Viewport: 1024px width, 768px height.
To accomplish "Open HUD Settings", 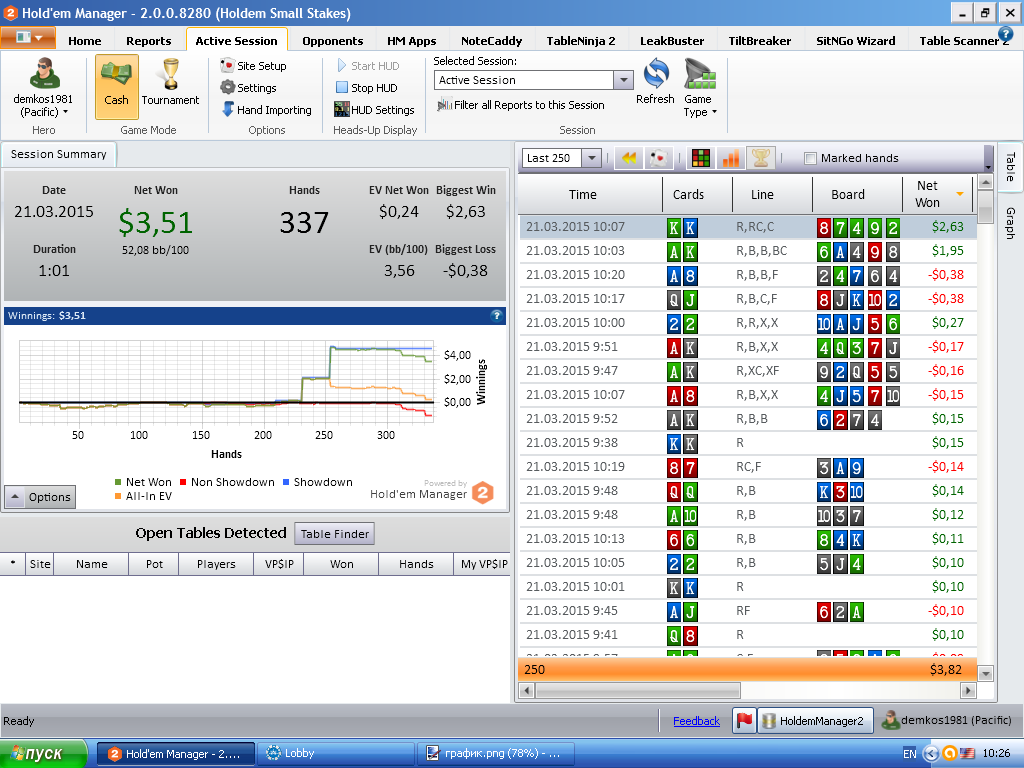I will point(374,110).
